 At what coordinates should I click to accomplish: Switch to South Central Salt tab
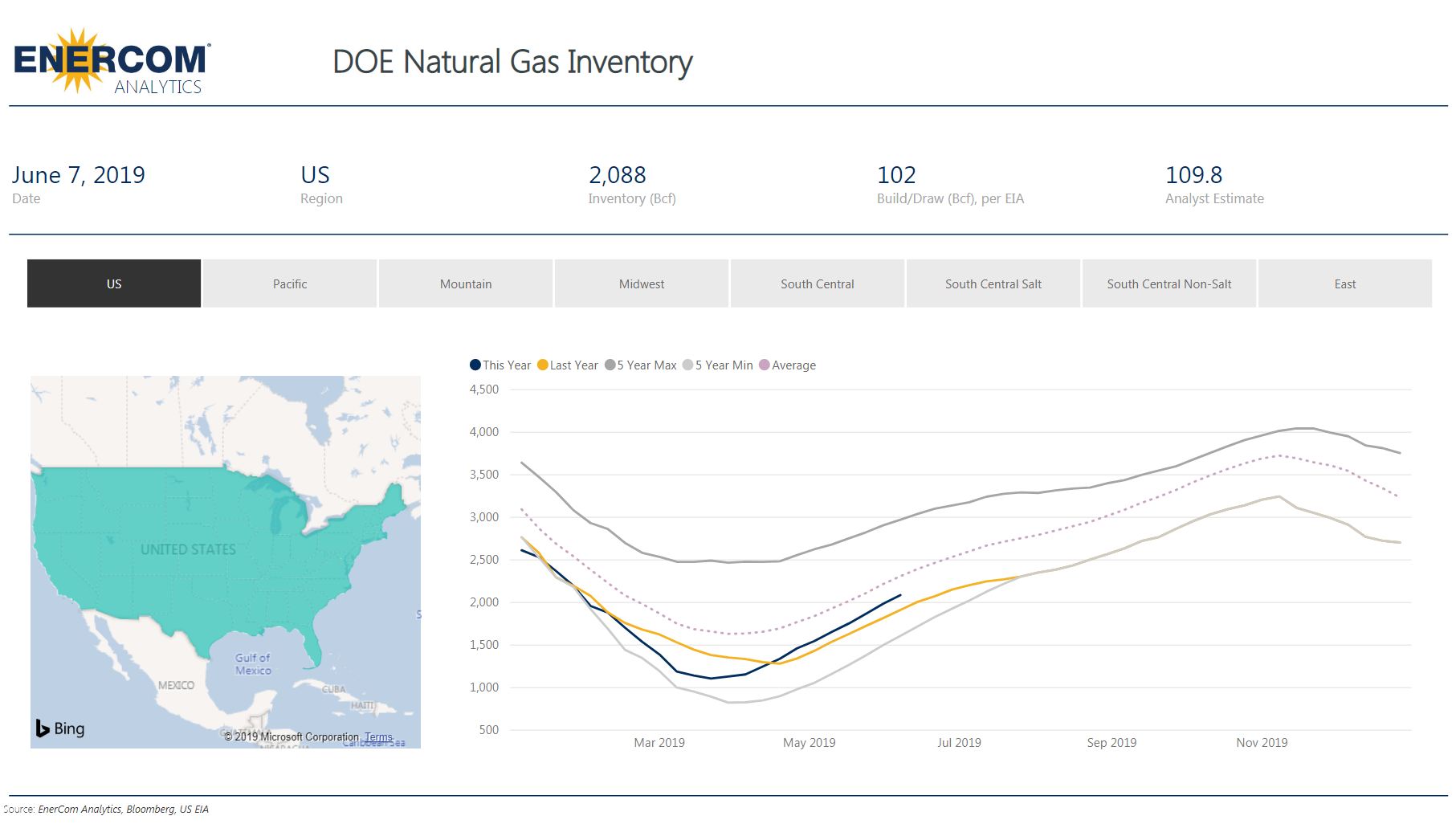[993, 284]
